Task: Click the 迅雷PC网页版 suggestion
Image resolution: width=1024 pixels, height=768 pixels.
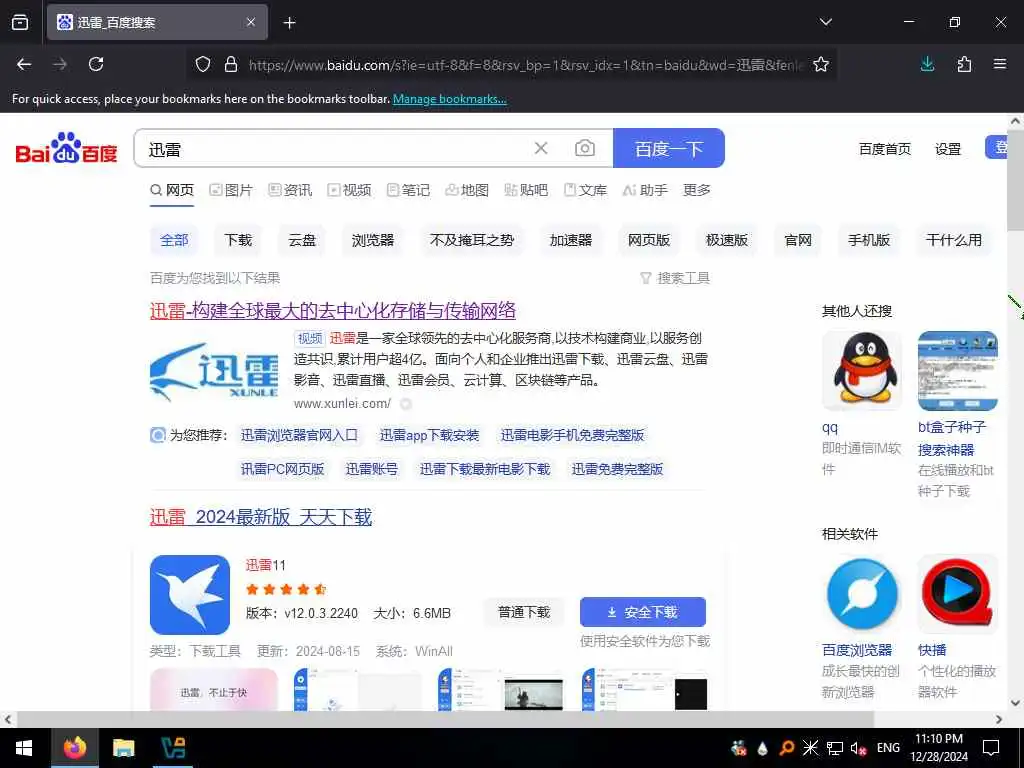Action: click(283, 469)
